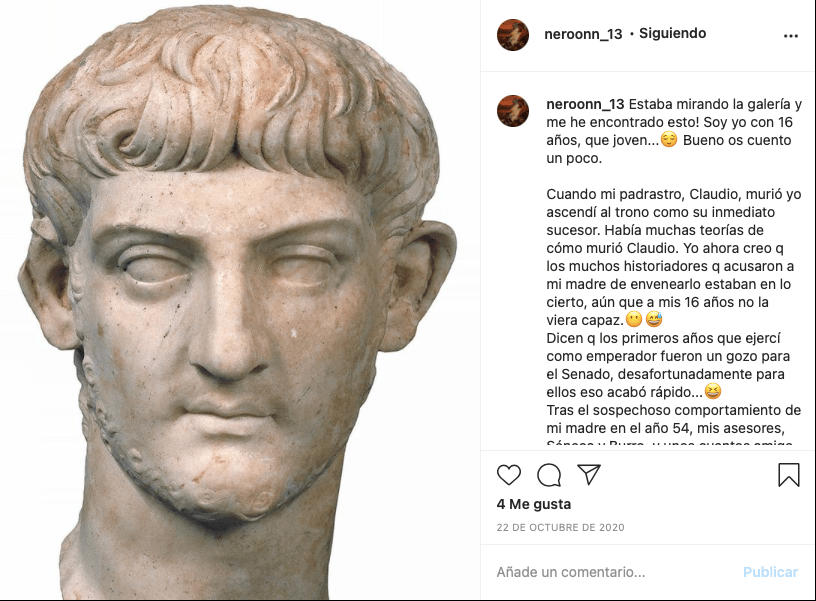Toggle the Siguiendo follow status
Screen dimensions: 816x601
[672, 33]
